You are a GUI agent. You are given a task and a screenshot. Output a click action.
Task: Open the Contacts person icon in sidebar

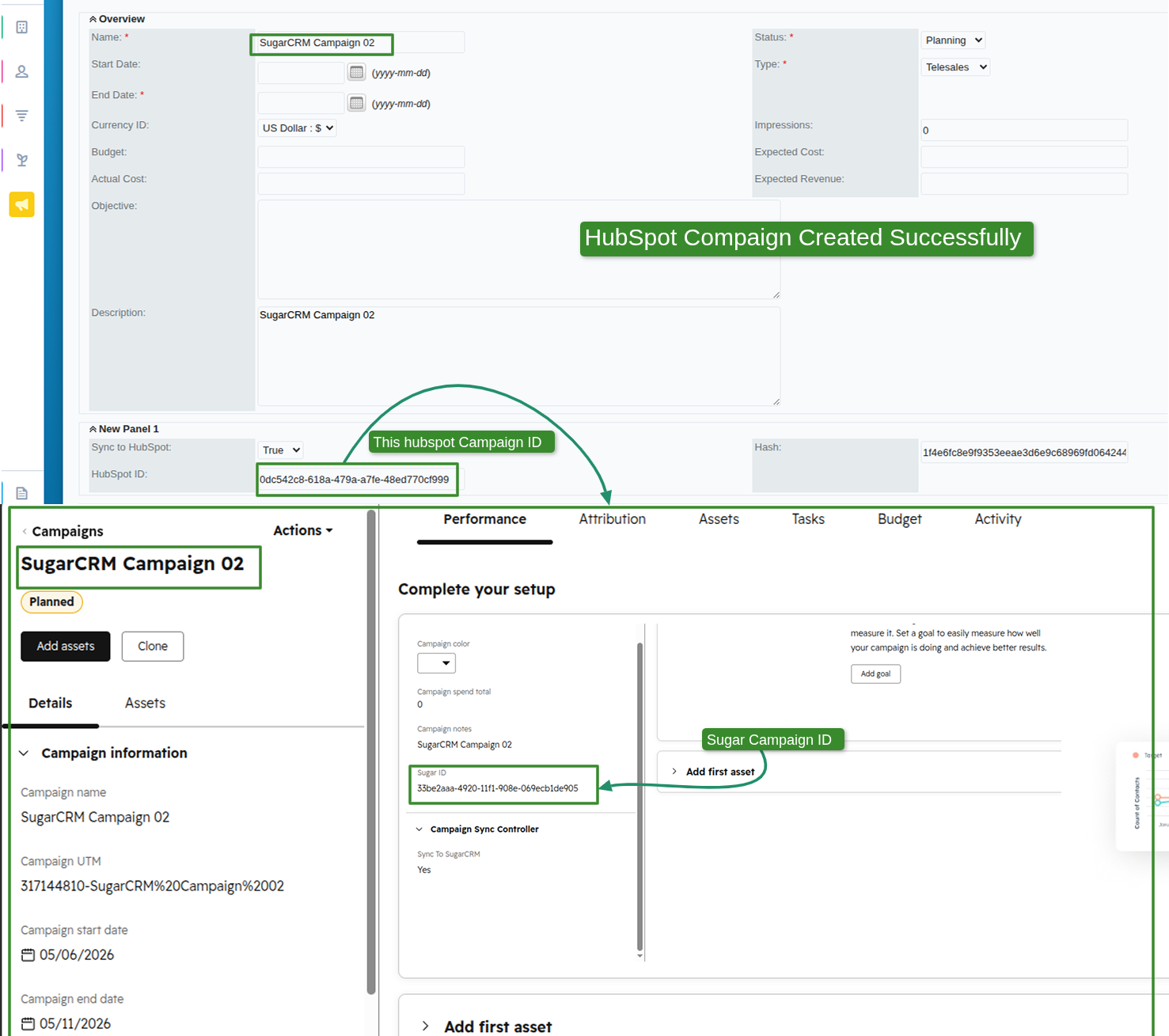22,71
